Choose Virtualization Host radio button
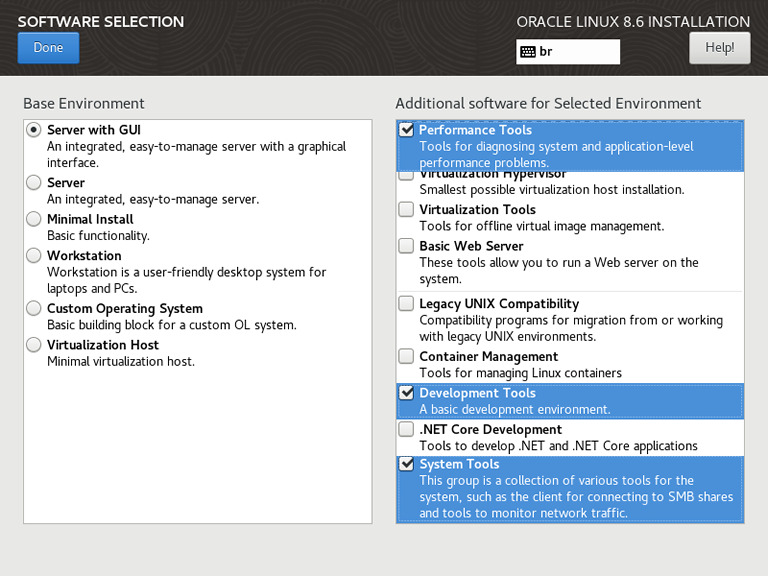This screenshot has width=768, height=576. coord(34,345)
